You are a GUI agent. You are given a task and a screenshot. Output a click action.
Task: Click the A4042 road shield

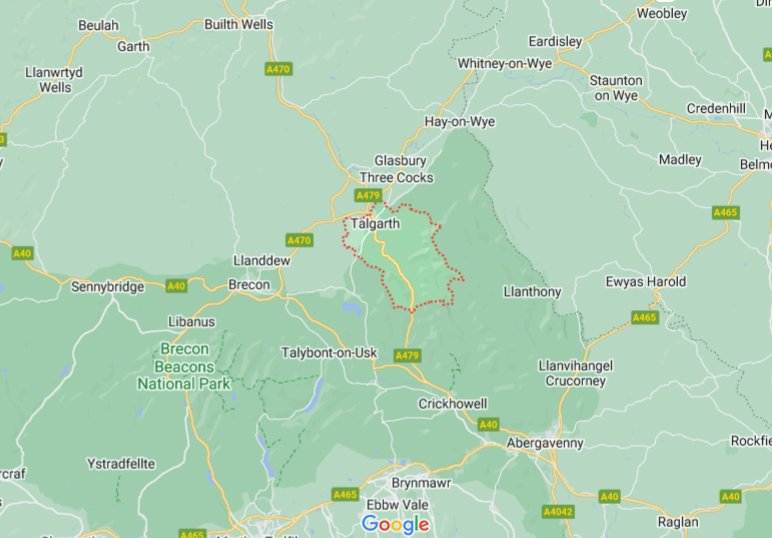click(558, 512)
